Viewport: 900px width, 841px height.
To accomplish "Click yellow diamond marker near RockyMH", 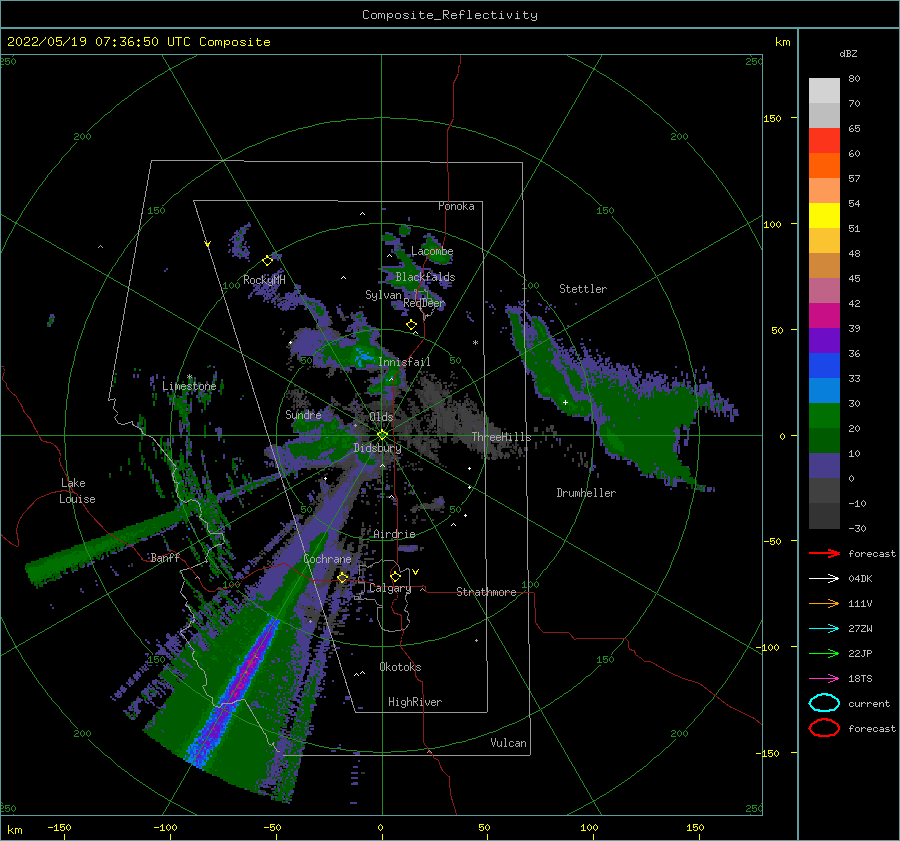I will click(267, 261).
